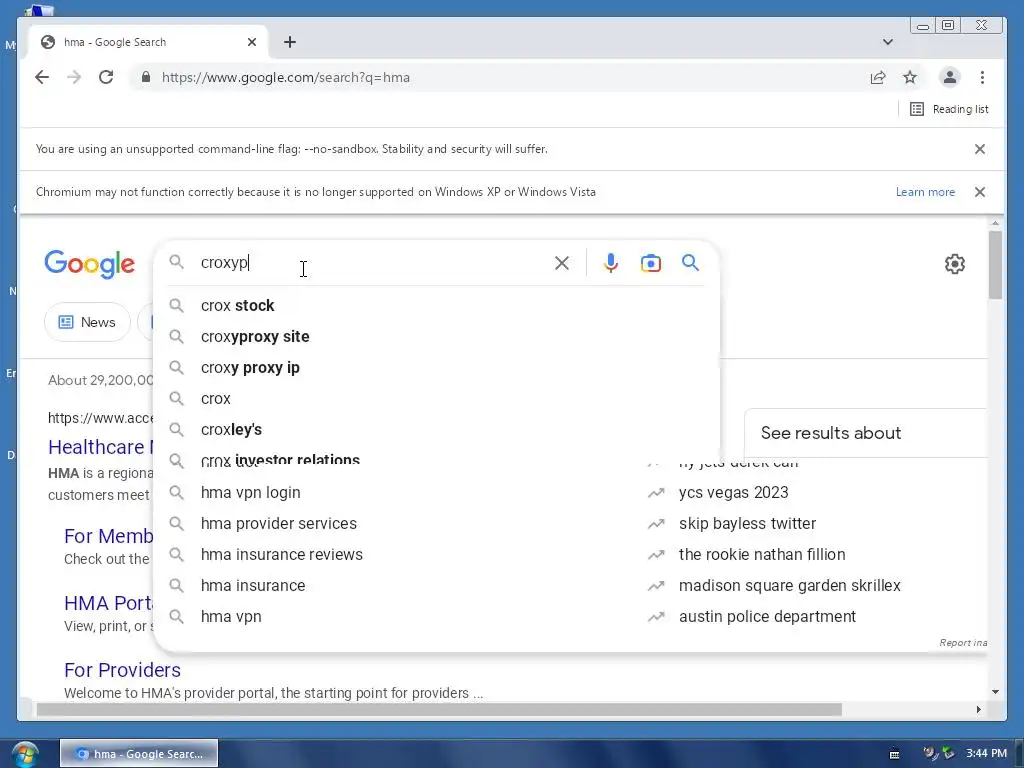Expand the tab search chevron
Viewport: 1024px width, 768px height.
click(888, 42)
